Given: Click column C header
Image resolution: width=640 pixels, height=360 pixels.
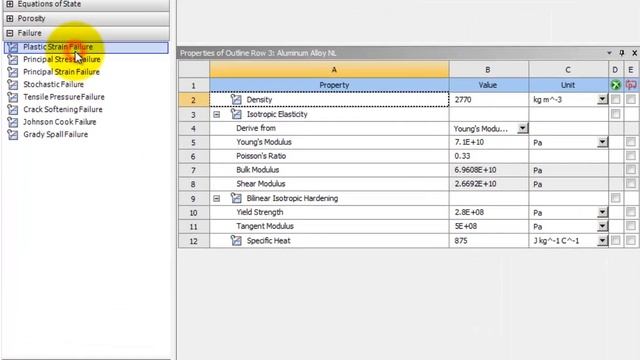Looking at the screenshot, I should [568, 70].
